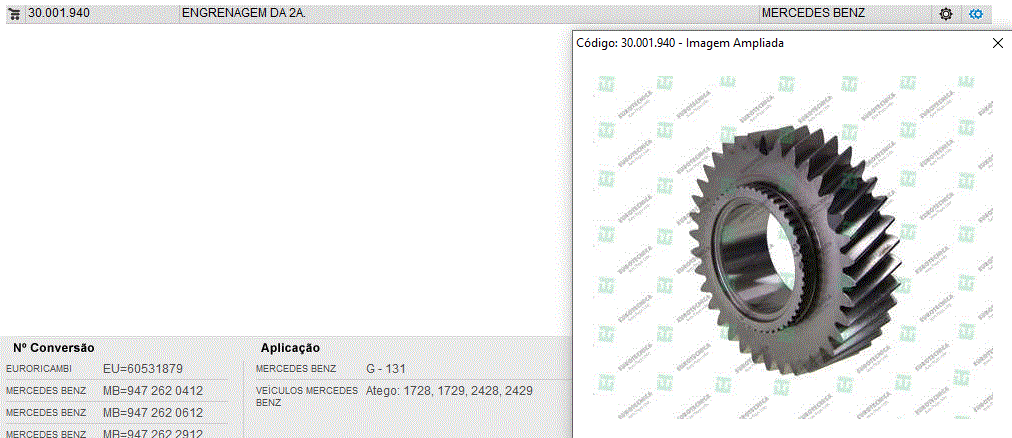Select conversion number MB=947 262 2912

[x=153, y=433]
